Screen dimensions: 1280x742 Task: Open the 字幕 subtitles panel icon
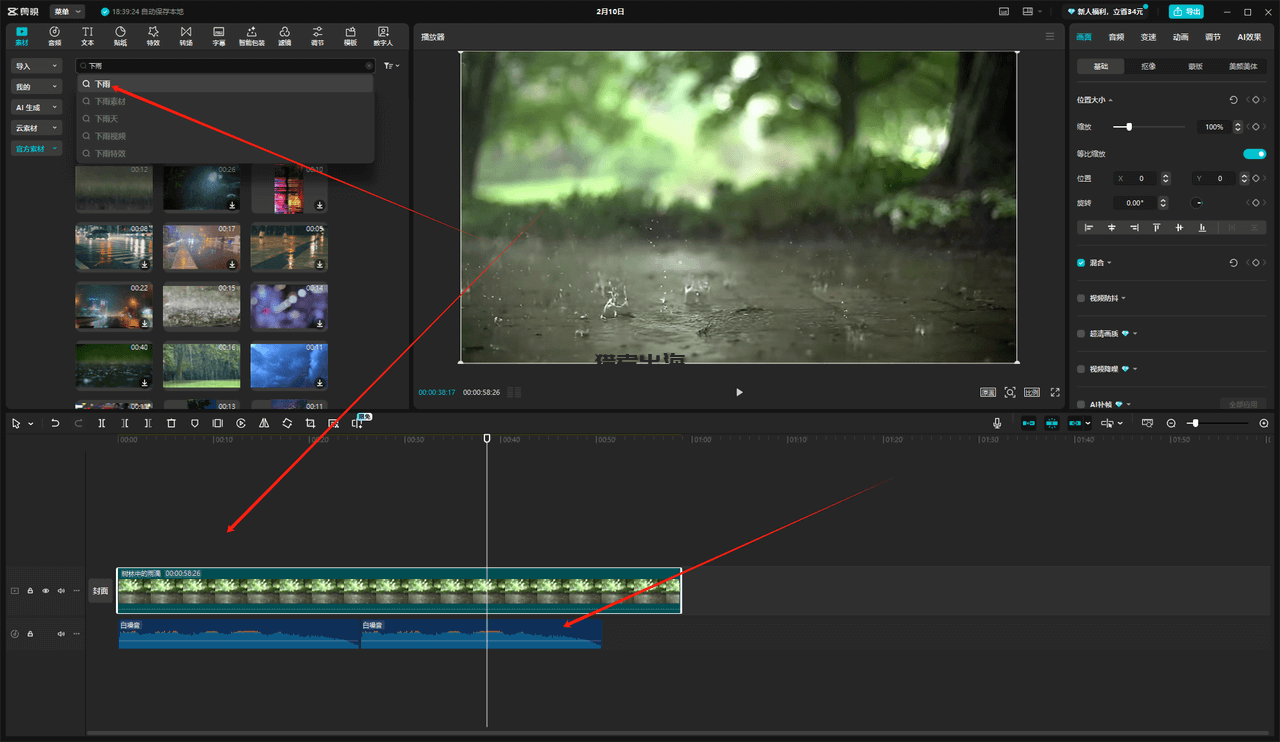[x=219, y=36]
